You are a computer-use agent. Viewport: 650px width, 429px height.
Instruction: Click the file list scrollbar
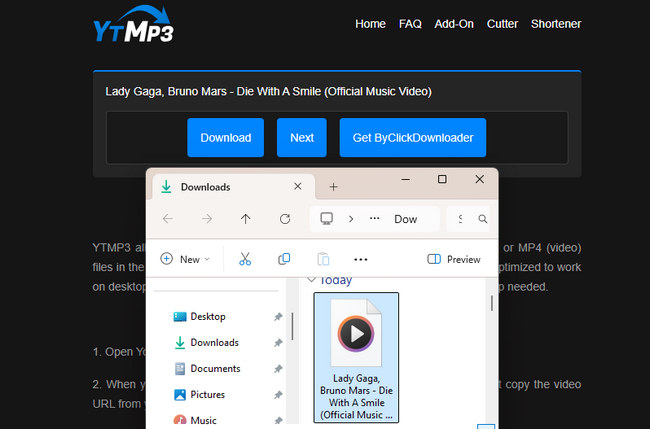point(492,303)
